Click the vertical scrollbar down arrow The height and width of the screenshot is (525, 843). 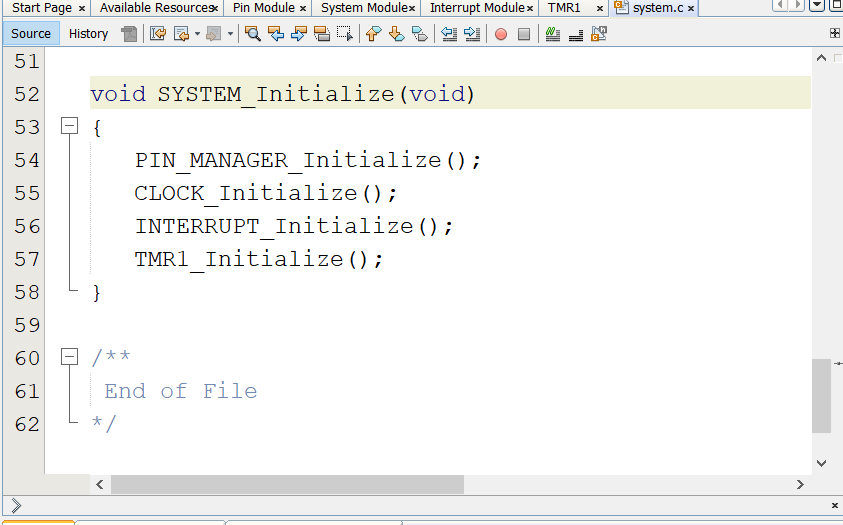click(821, 463)
